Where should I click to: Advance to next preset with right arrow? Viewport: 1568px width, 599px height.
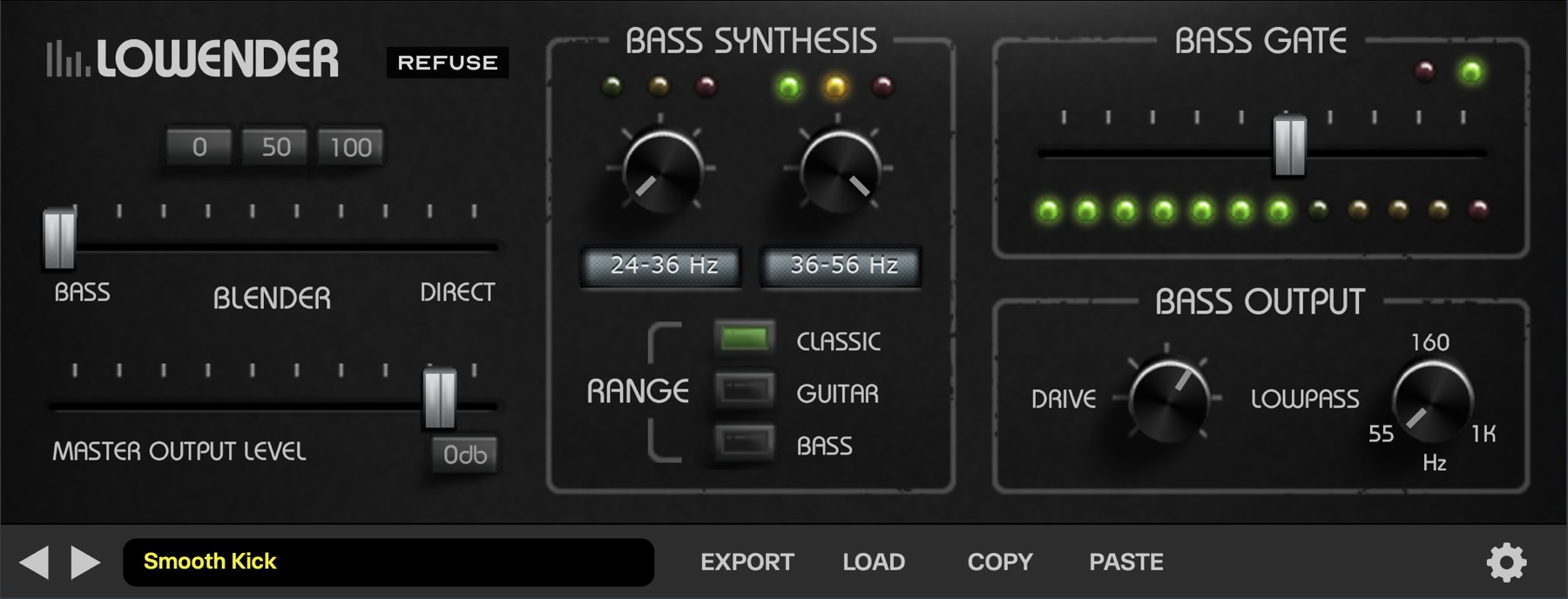[x=84, y=562]
